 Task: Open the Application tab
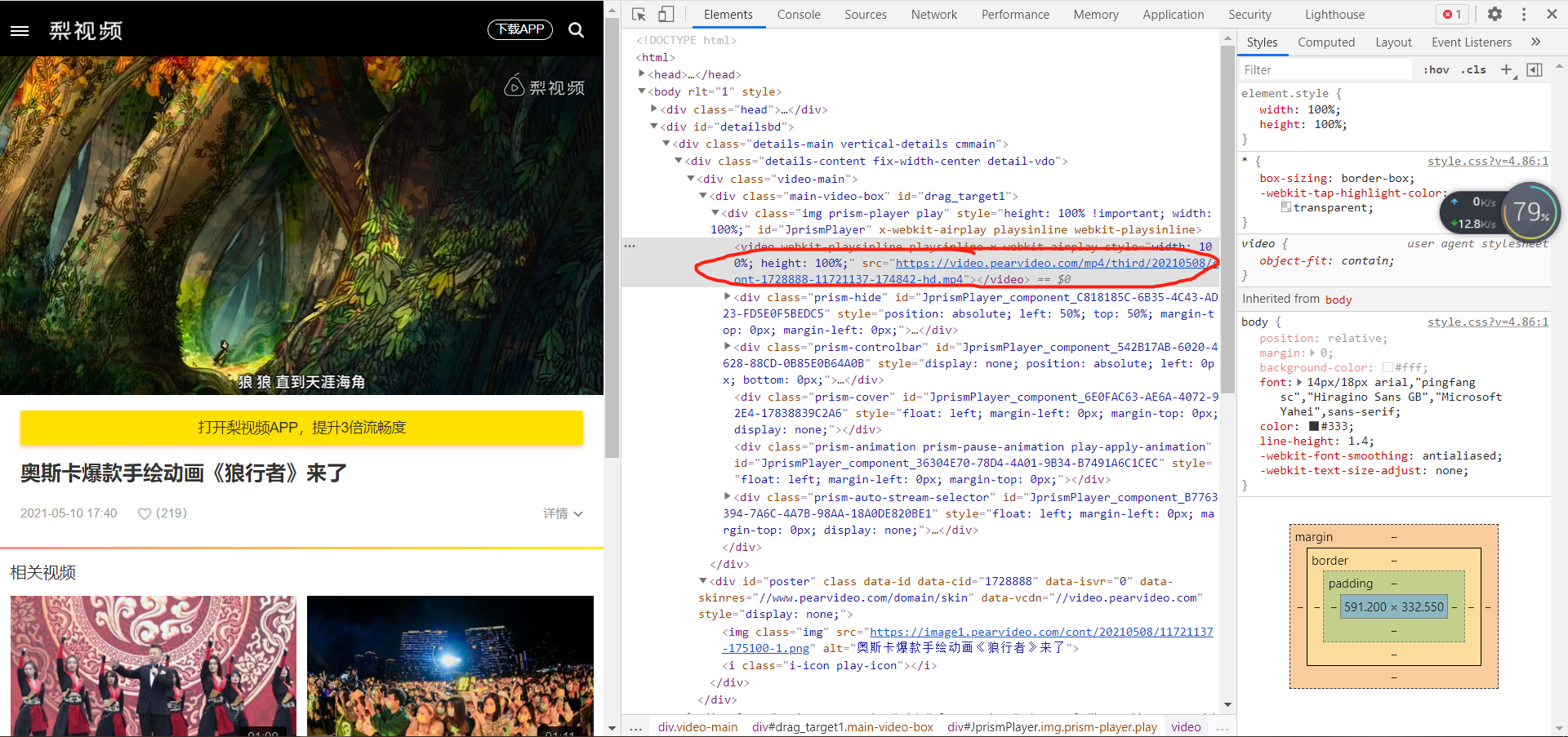coord(1173,15)
